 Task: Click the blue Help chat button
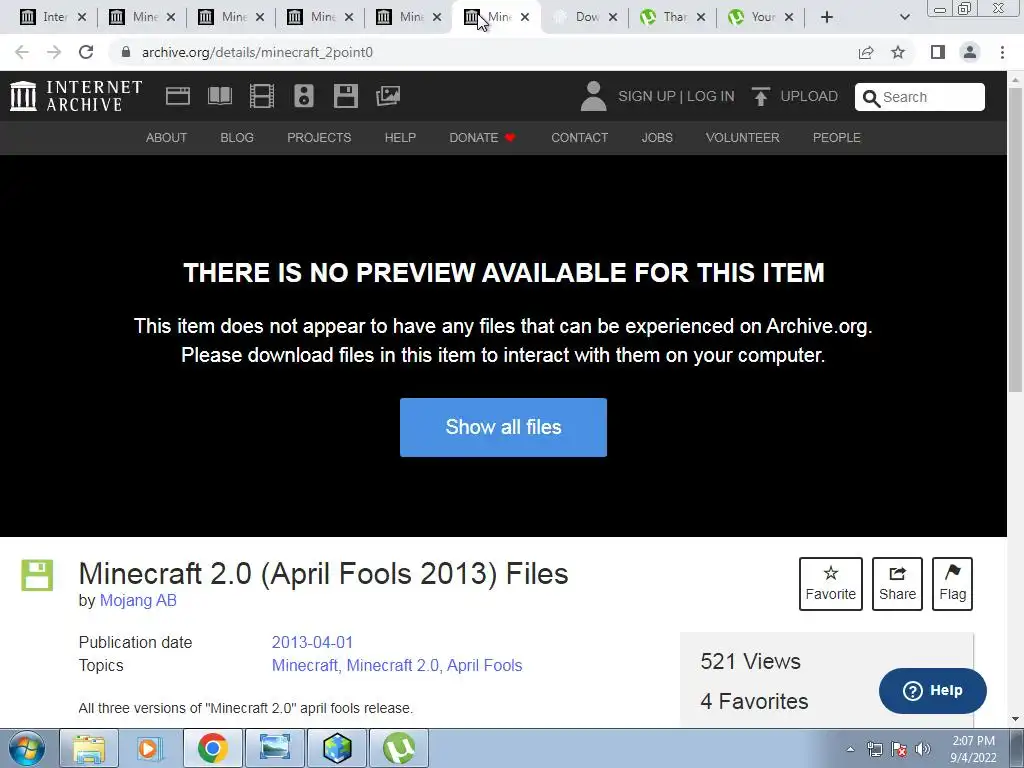click(x=933, y=690)
